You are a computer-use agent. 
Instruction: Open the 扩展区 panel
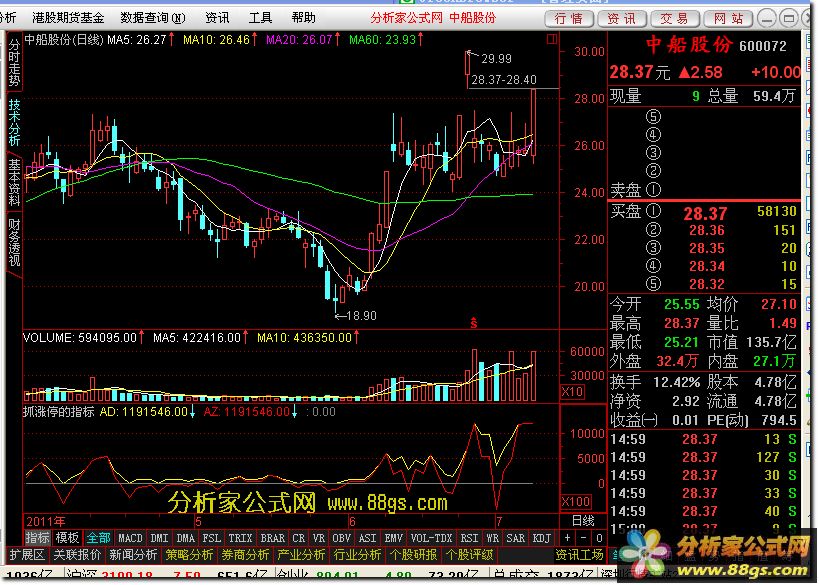pyautogui.click(x=27, y=555)
